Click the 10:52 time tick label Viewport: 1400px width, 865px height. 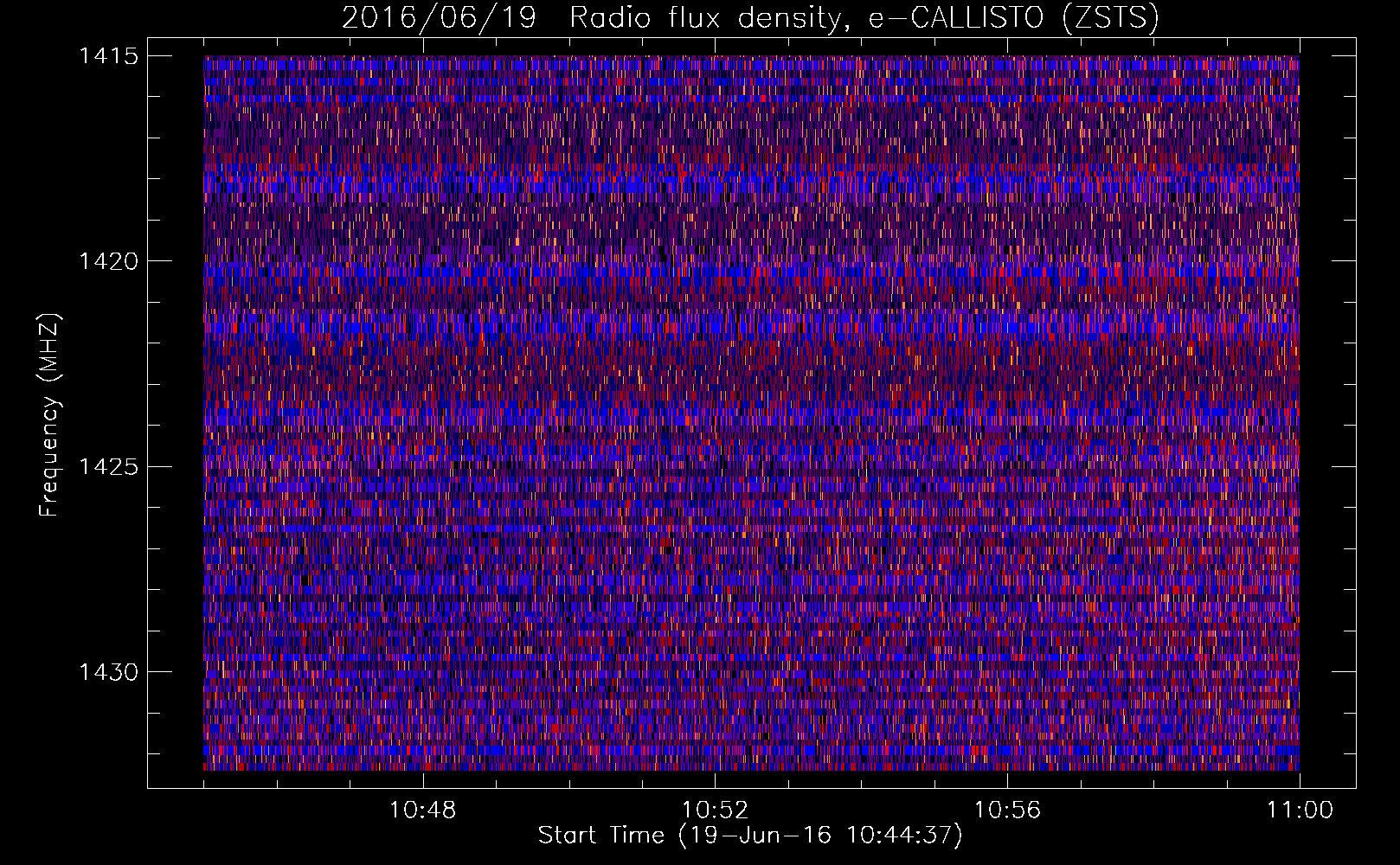715,811
